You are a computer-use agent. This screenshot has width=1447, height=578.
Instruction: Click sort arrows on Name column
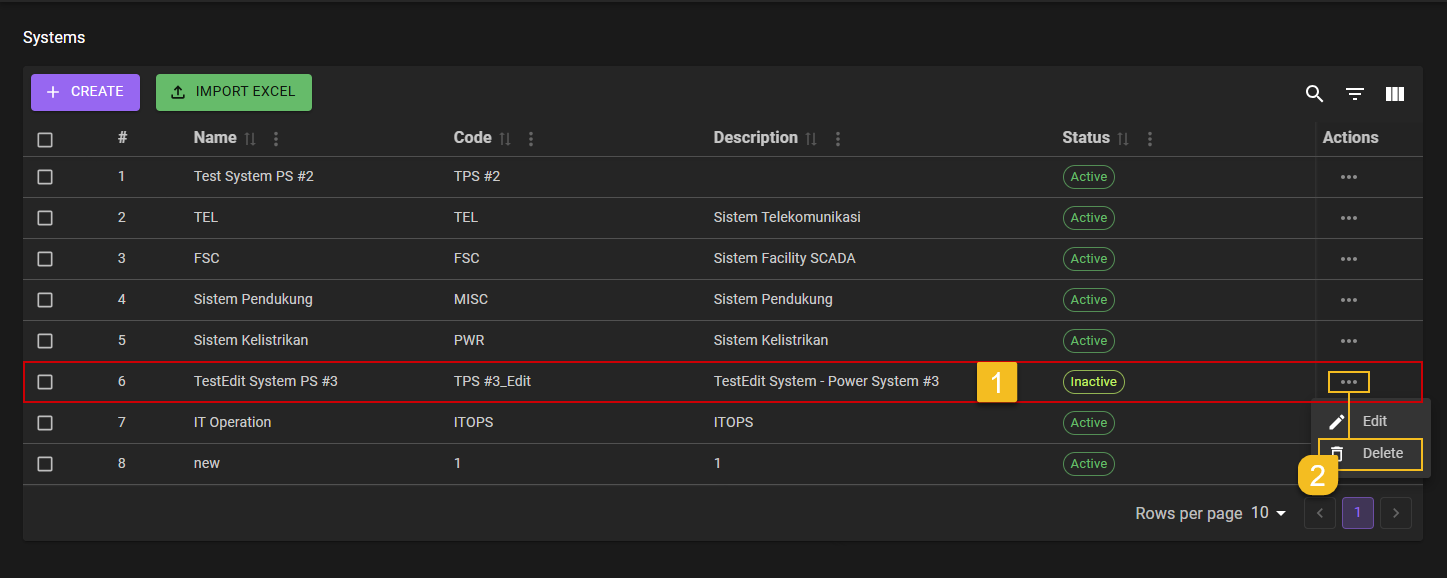pyautogui.click(x=250, y=139)
